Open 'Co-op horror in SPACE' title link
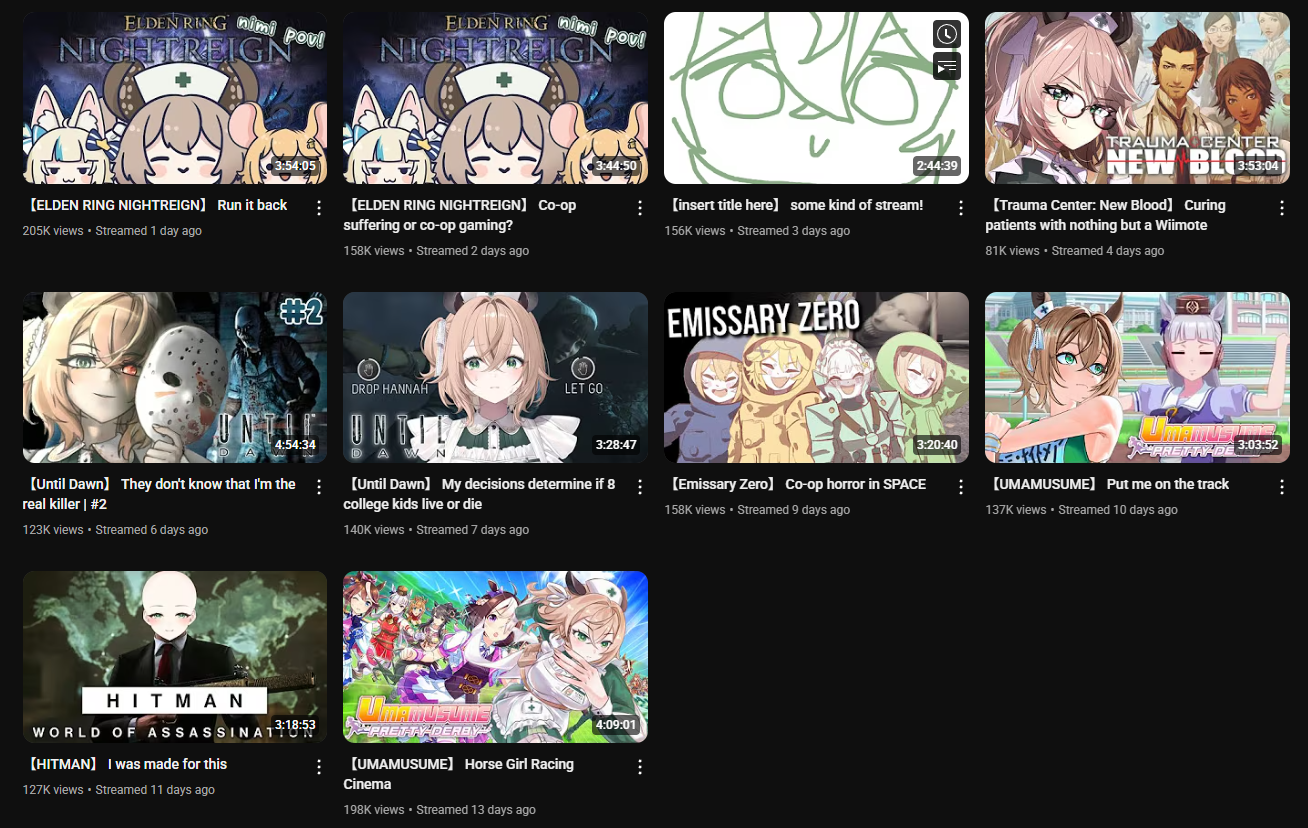The width and height of the screenshot is (1308, 828). 796,484
